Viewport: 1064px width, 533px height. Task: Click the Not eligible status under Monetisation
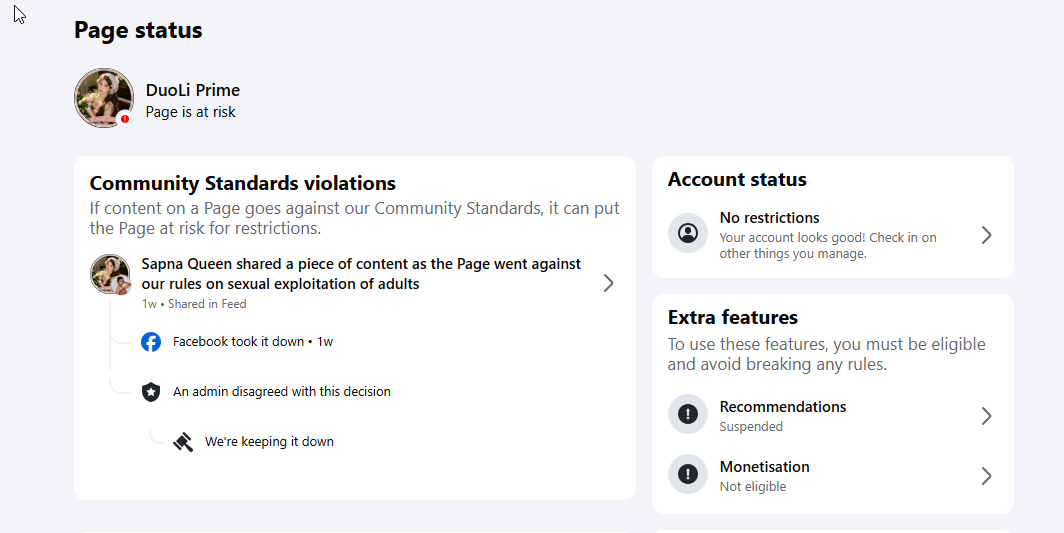click(x=753, y=487)
